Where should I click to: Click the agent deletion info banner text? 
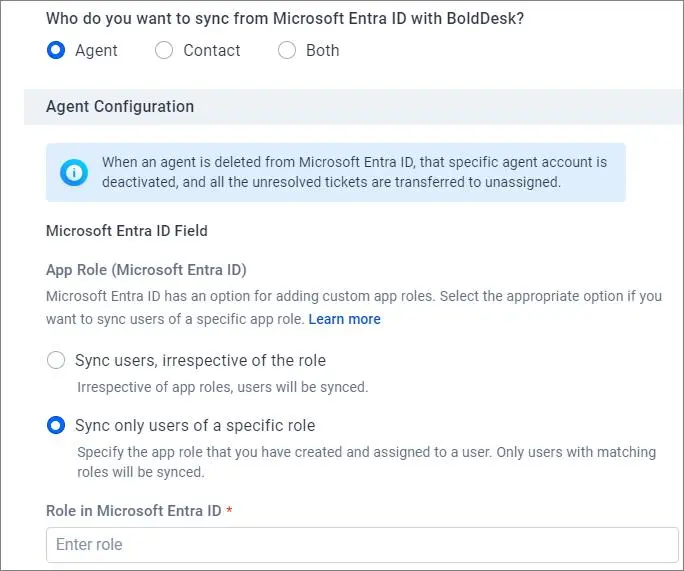click(354, 172)
